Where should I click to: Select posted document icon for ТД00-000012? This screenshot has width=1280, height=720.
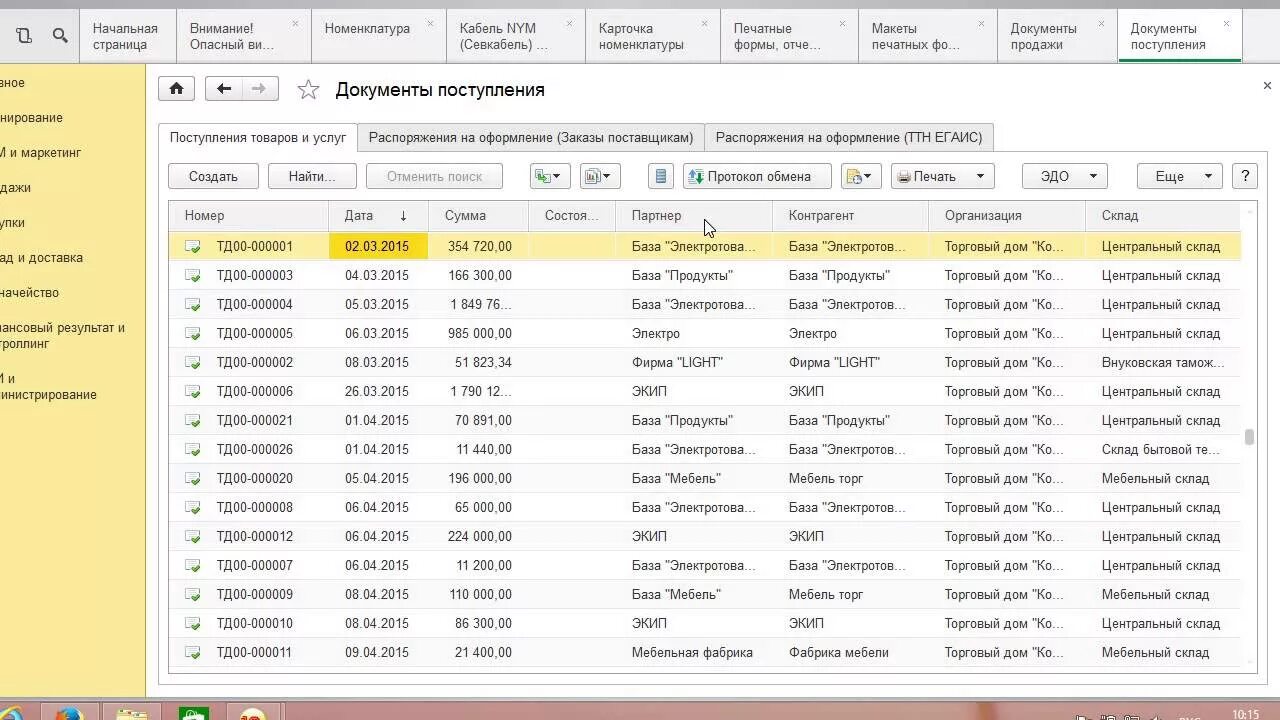tap(193, 536)
